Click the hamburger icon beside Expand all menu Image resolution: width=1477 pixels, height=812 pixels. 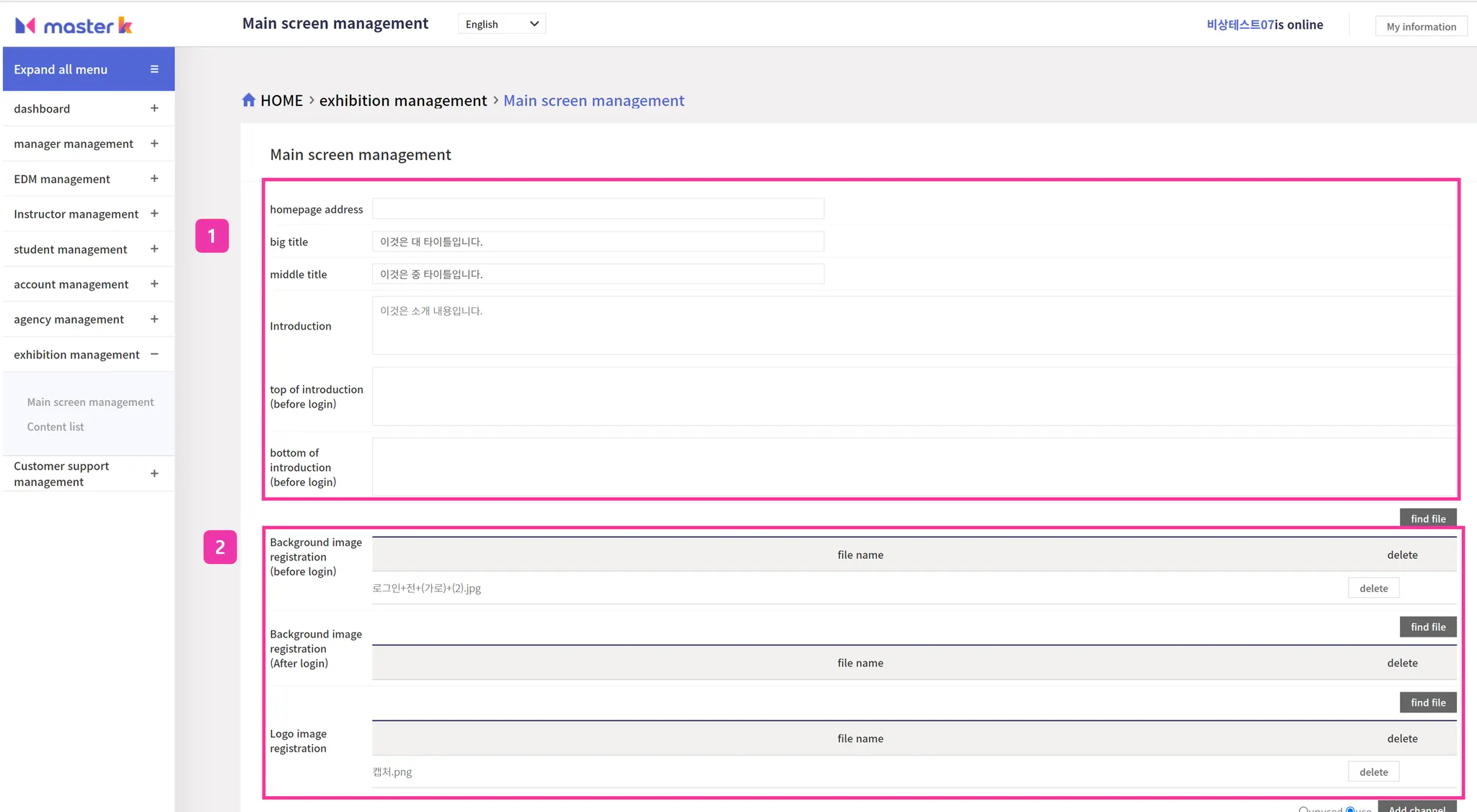154,69
